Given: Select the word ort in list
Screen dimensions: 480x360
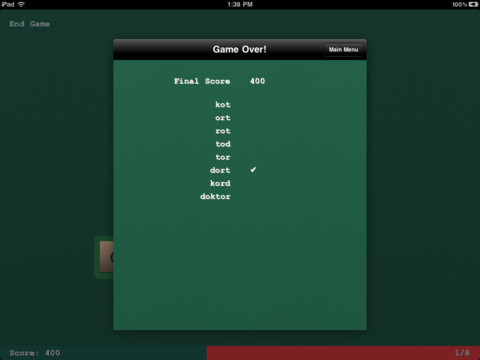Looking at the screenshot, I should pyautogui.click(x=223, y=118).
